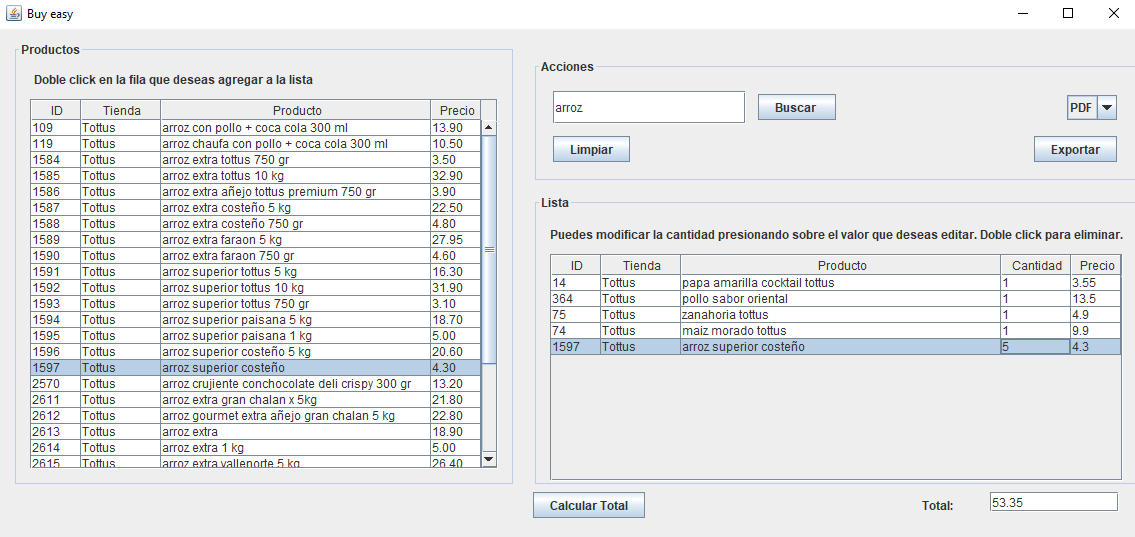Select row arroz extra costeño 5 kg

pos(256,207)
